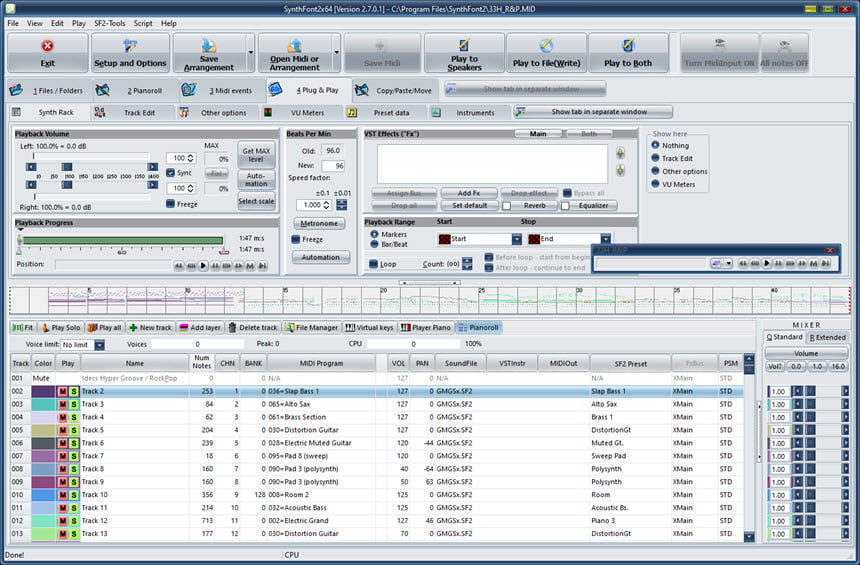The height and width of the screenshot is (565, 860).
Task: Open Setup and Options
Action: [x=130, y=53]
